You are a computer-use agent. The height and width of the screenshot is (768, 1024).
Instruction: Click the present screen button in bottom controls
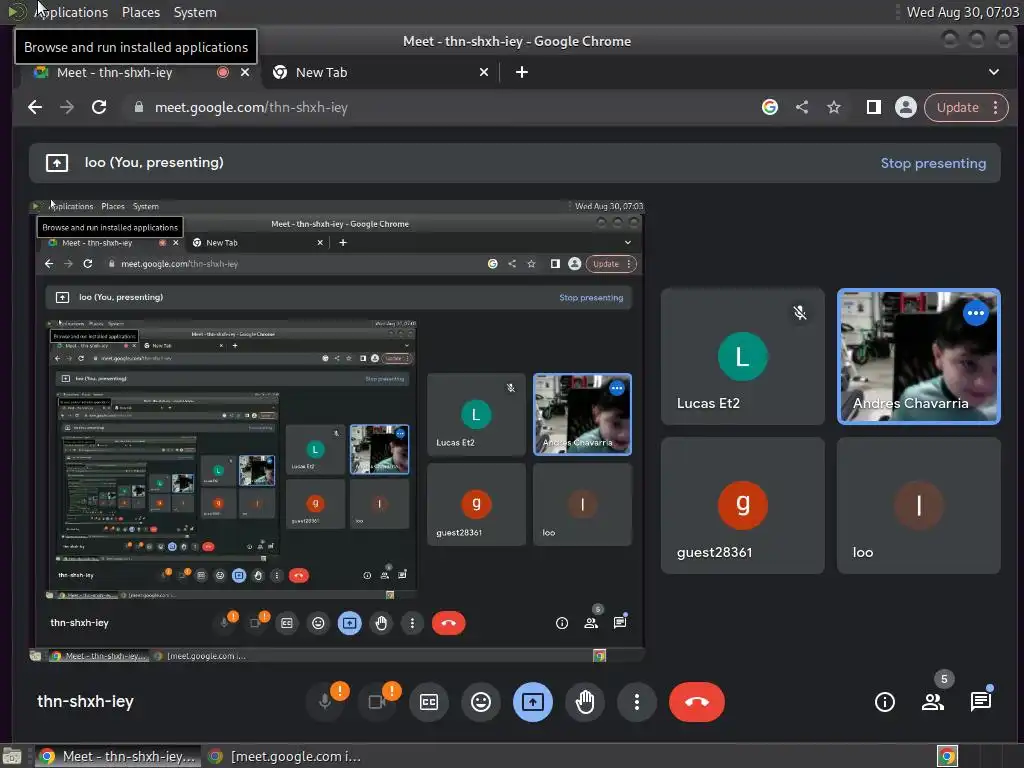click(533, 702)
